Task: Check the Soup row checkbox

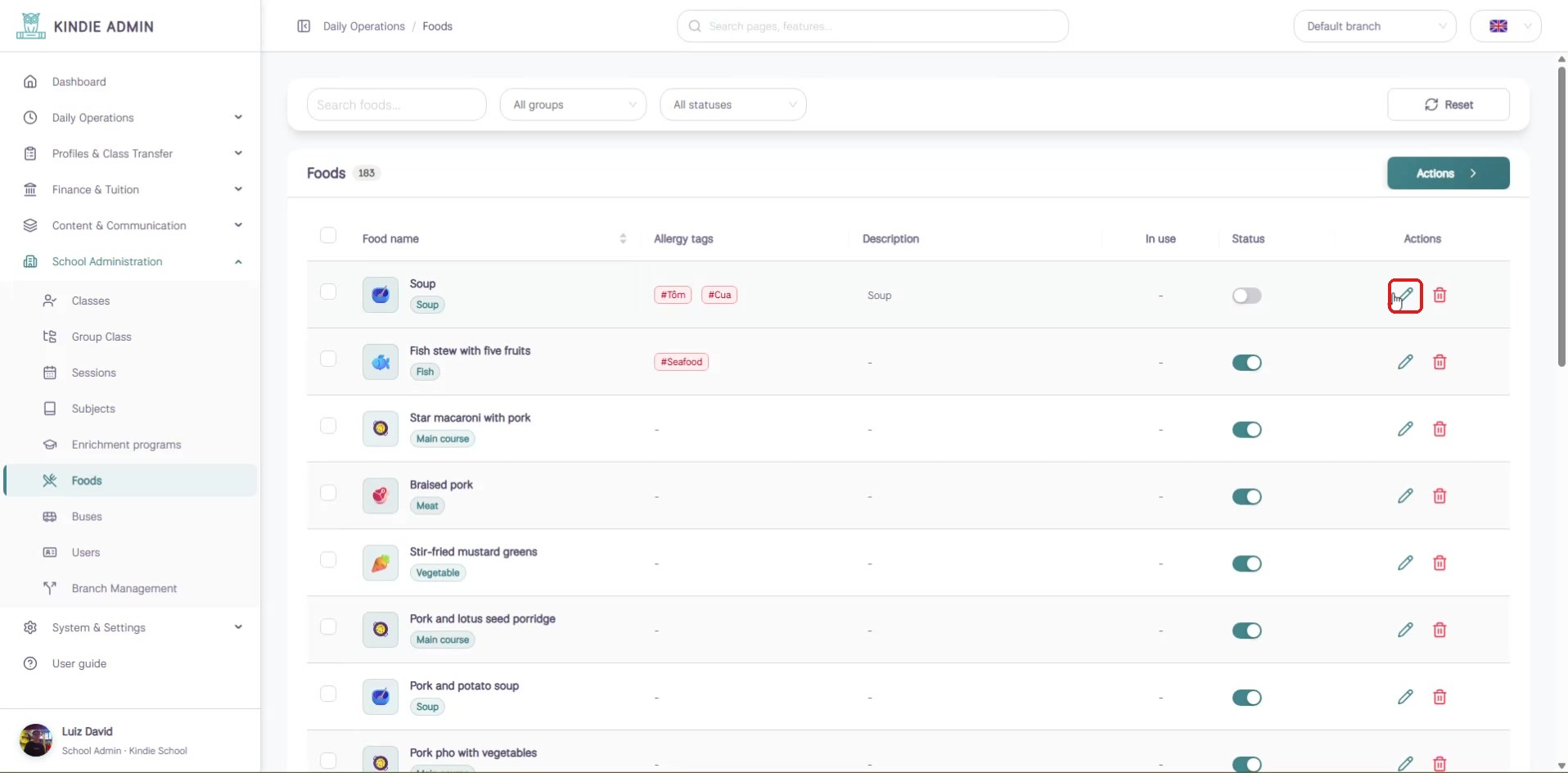Action: (328, 292)
